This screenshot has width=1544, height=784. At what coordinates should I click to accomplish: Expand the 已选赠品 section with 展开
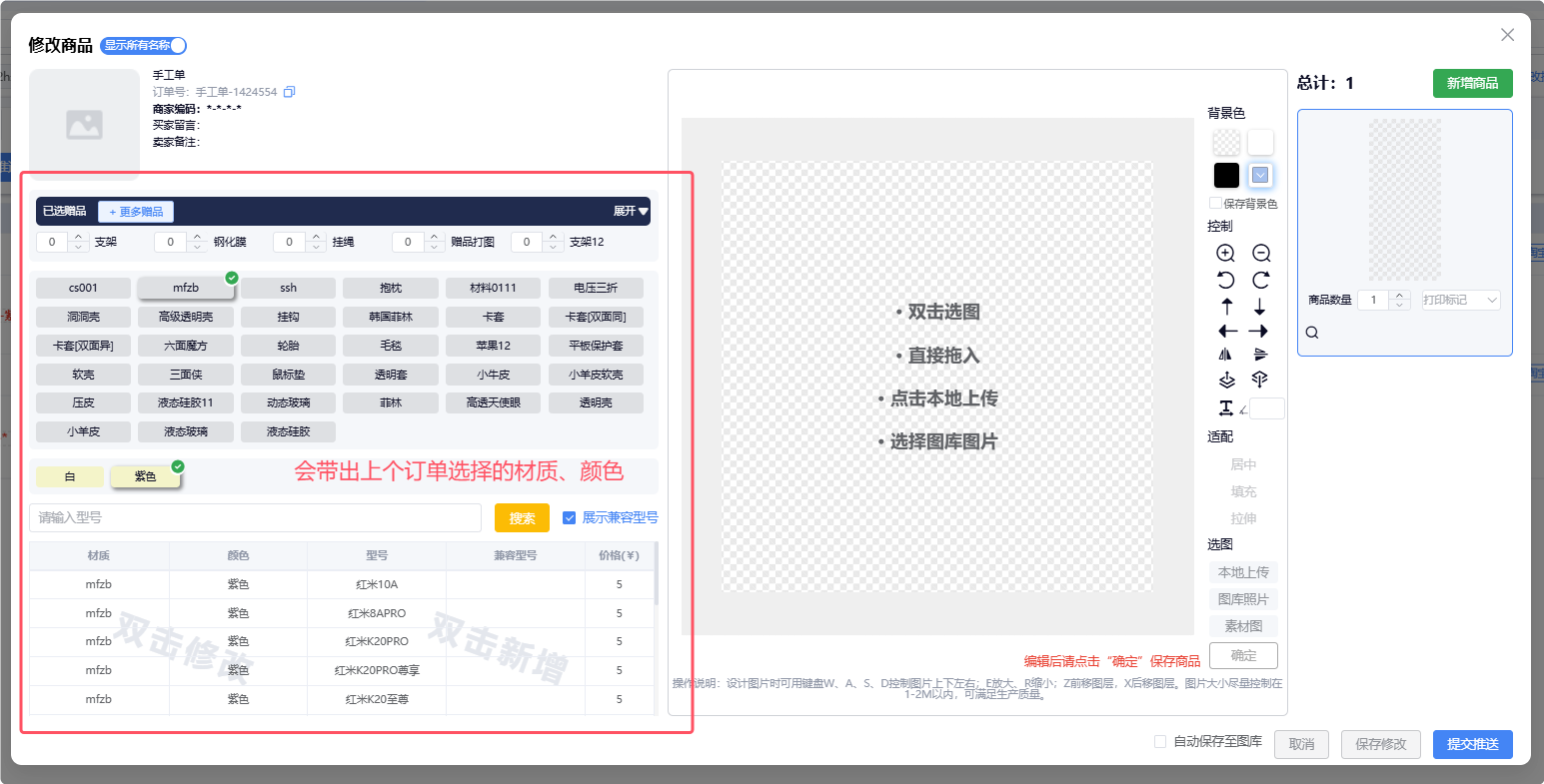click(x=631, y=212)
